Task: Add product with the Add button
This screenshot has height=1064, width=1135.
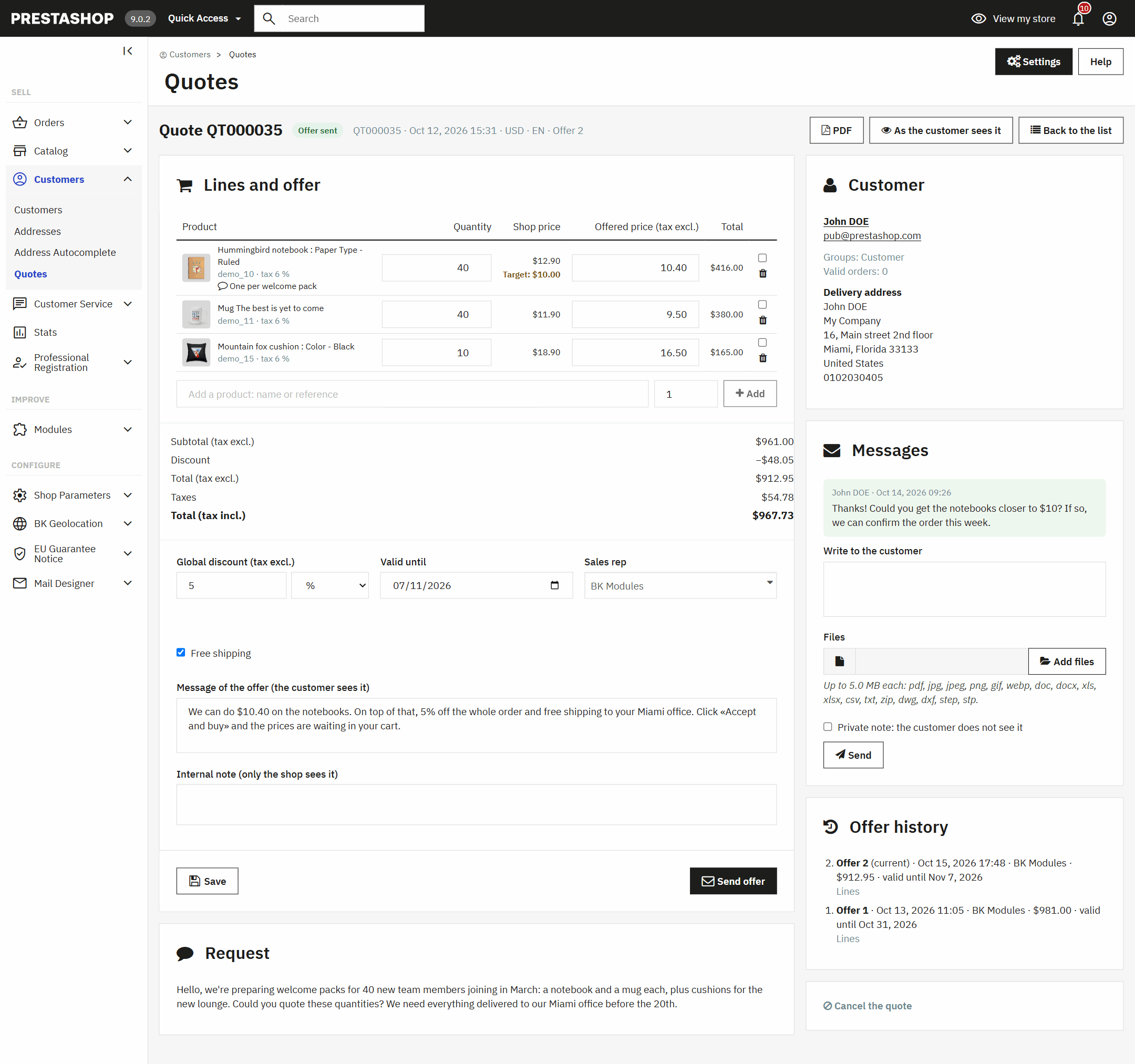Action: pyautogui.click(x=749, y=394)
